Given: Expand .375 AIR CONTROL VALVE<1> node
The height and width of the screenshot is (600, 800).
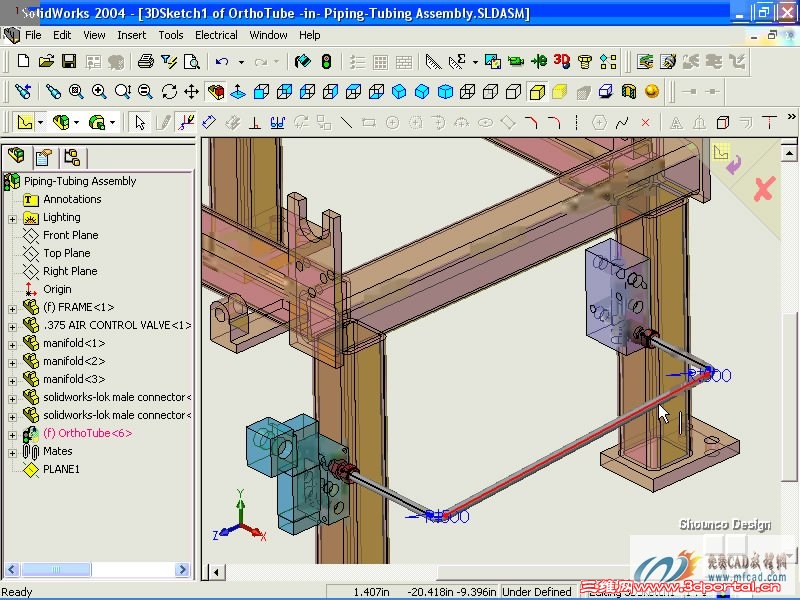Looking at the screenshot, I should tap(12, 327).
